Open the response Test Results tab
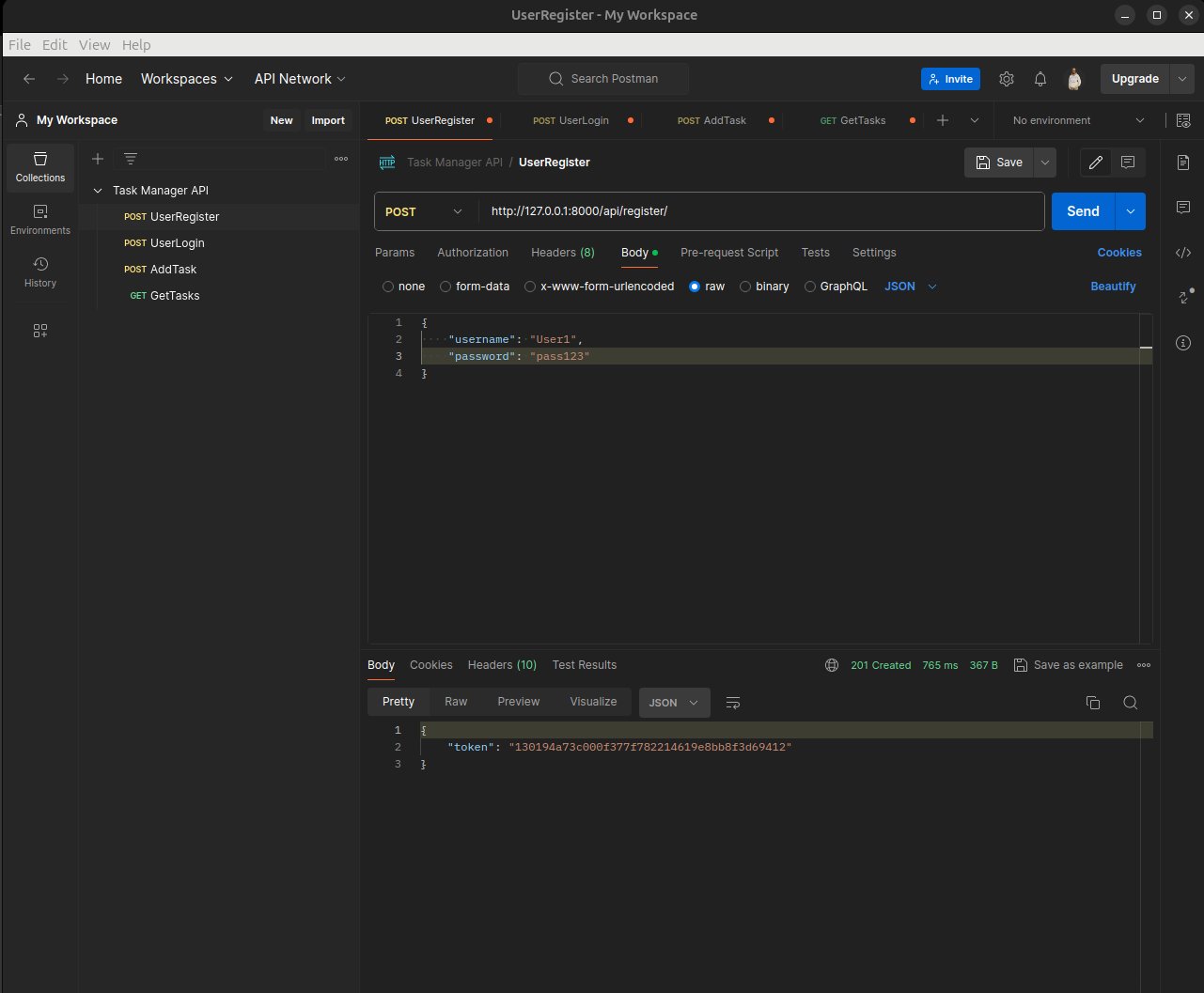Image resolution: width=1204 pixels, height=993 pixels. click(x=585, y=665)
